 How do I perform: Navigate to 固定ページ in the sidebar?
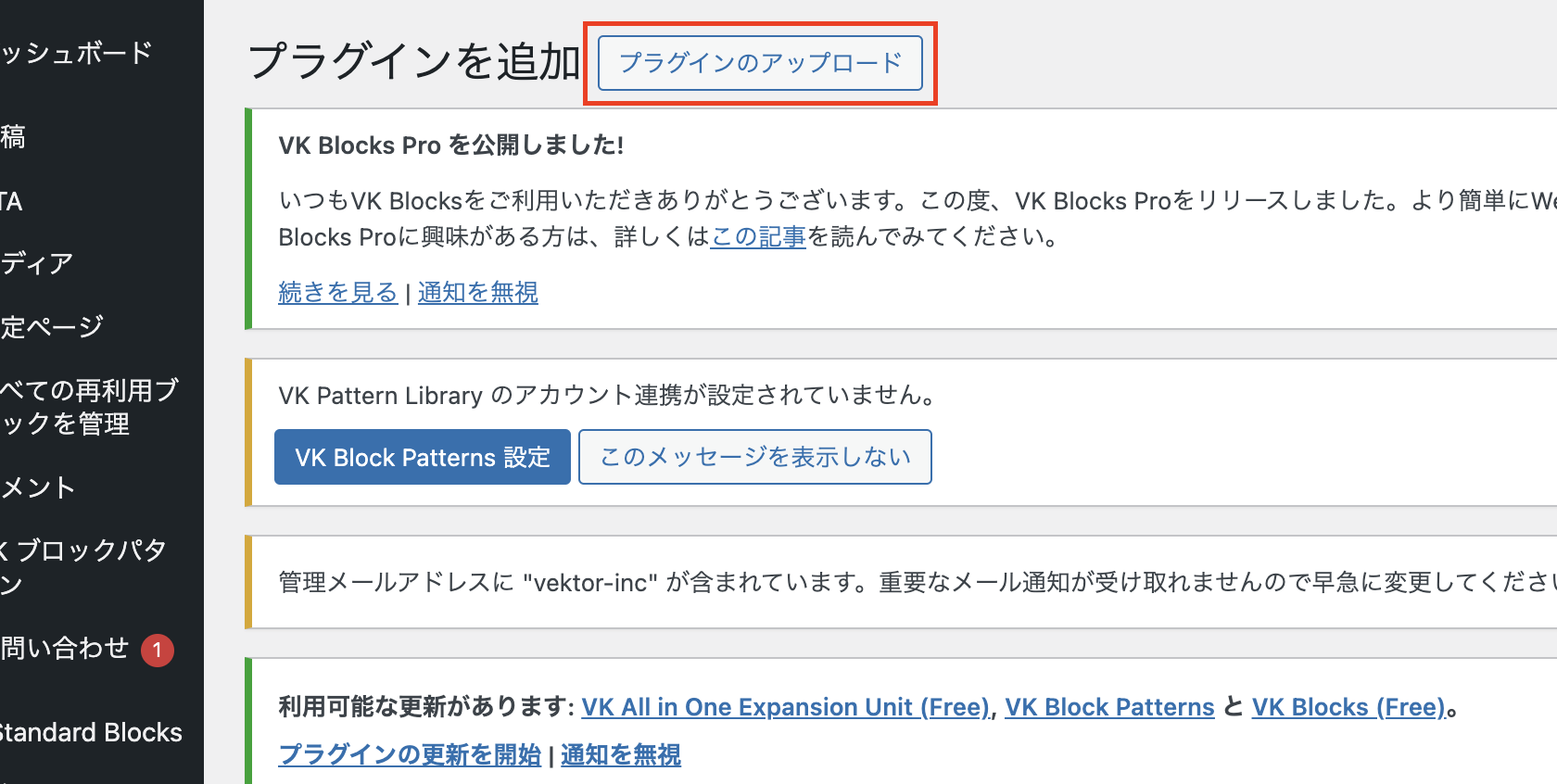pyautogui.click(x=52, y=327)
